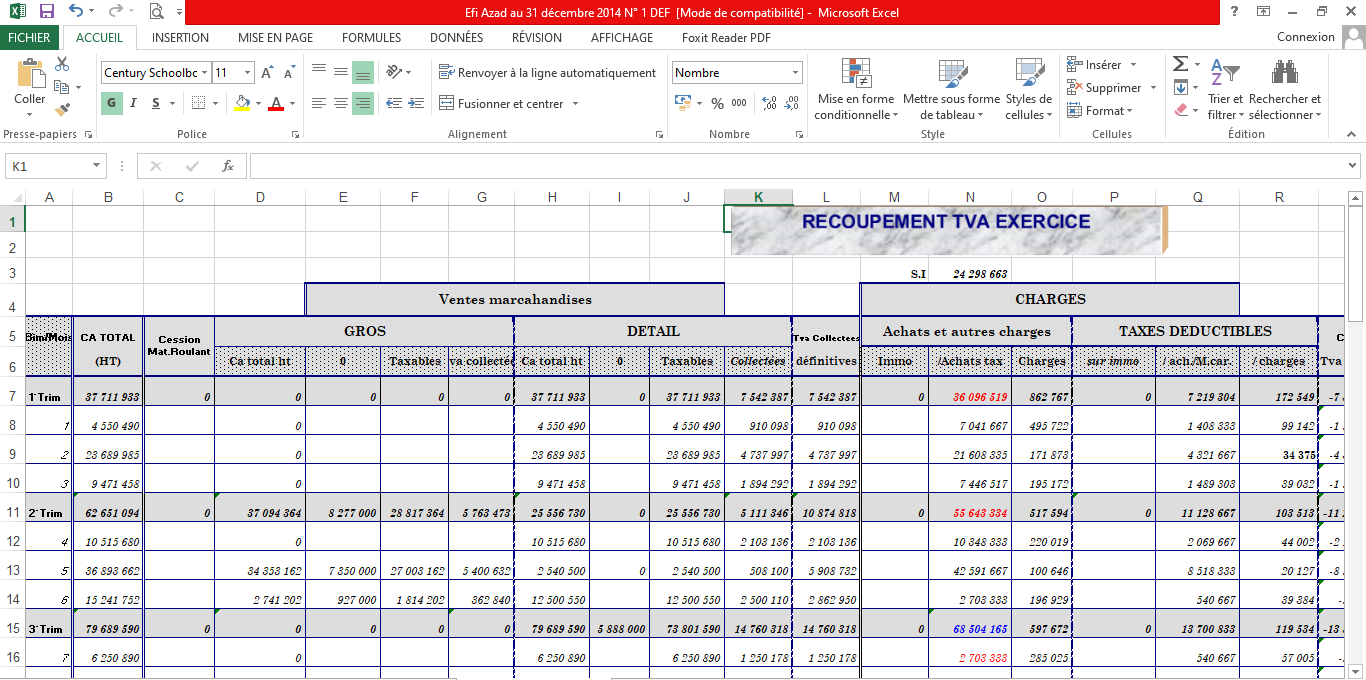Switch to the FORMULES tab
Screen dimensions: 1366x680
[371, 38]
